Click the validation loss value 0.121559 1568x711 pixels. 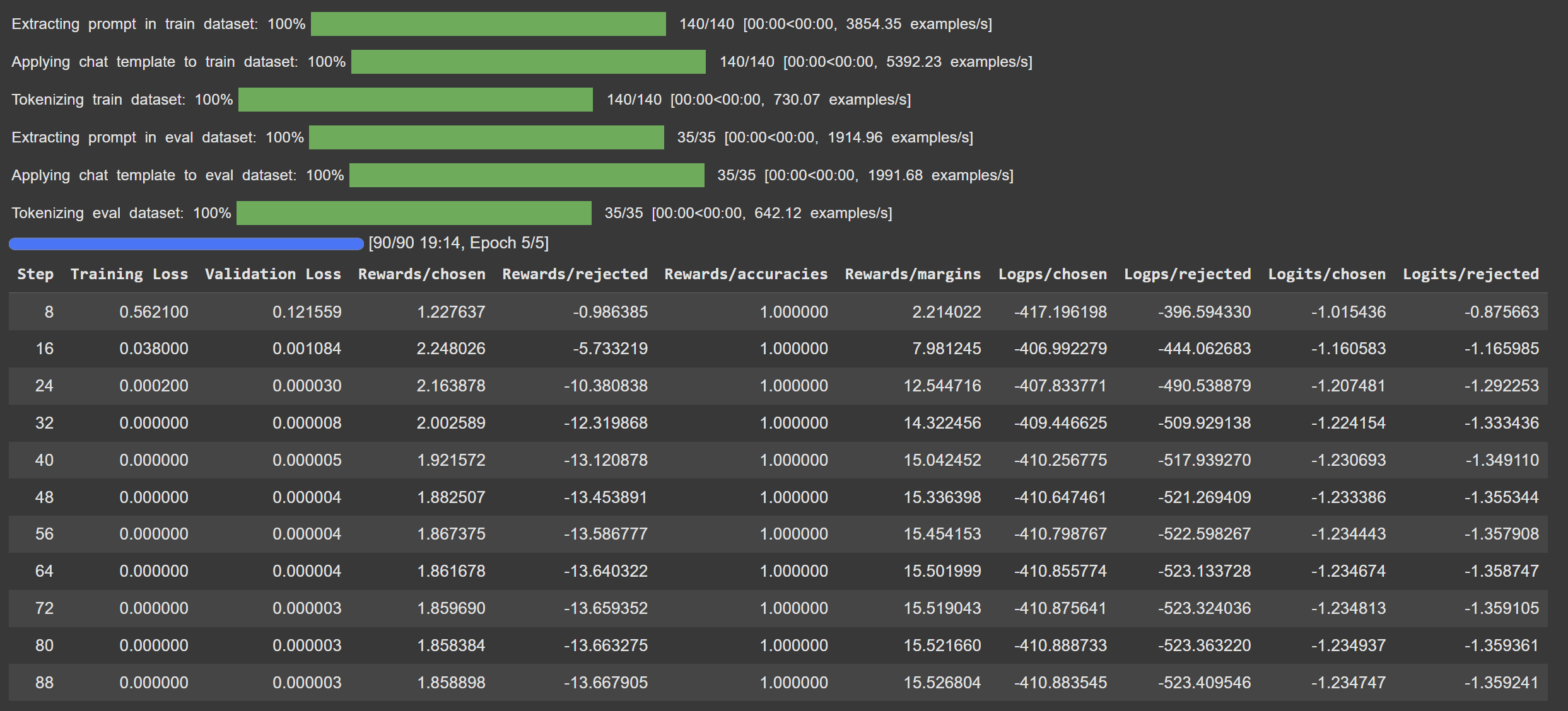[307, 312]
